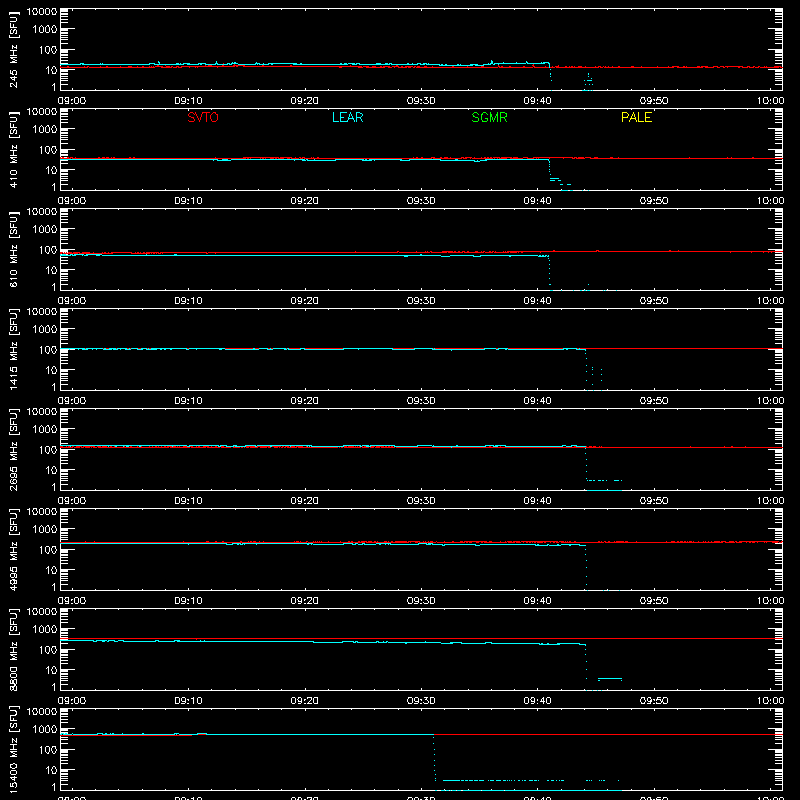Click 09:30 tick label under 1415 MHz panel
This screenshot has height=800, width=800.
coord(421,401)
